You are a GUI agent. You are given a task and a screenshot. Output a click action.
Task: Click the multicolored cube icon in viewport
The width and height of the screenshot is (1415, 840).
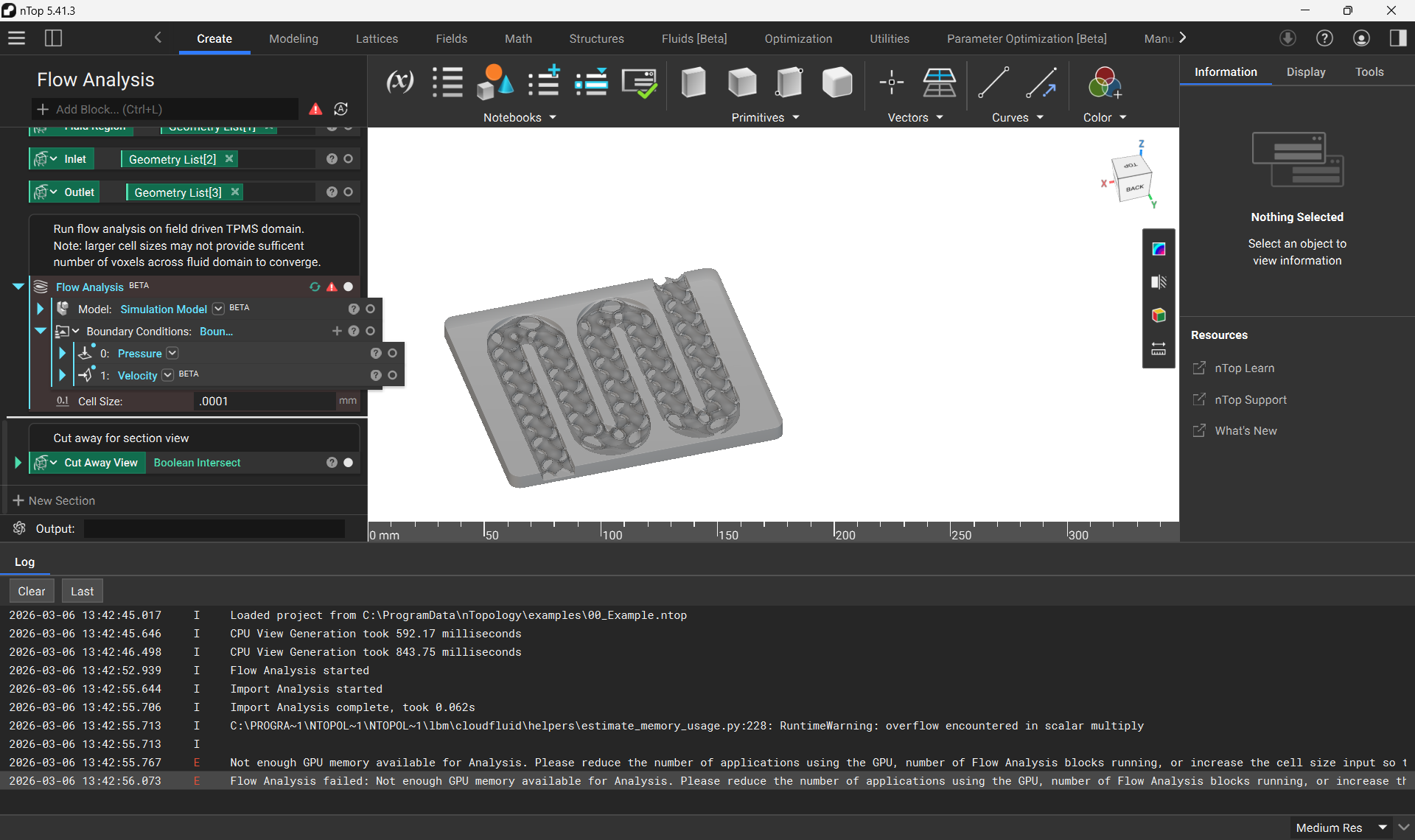1159,315
